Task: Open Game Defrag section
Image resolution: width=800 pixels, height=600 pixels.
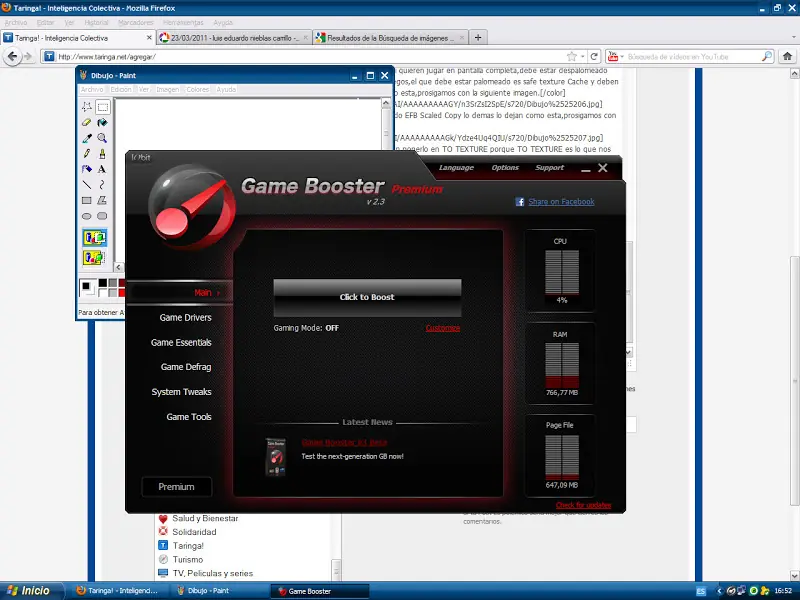Action: point(186,367)
